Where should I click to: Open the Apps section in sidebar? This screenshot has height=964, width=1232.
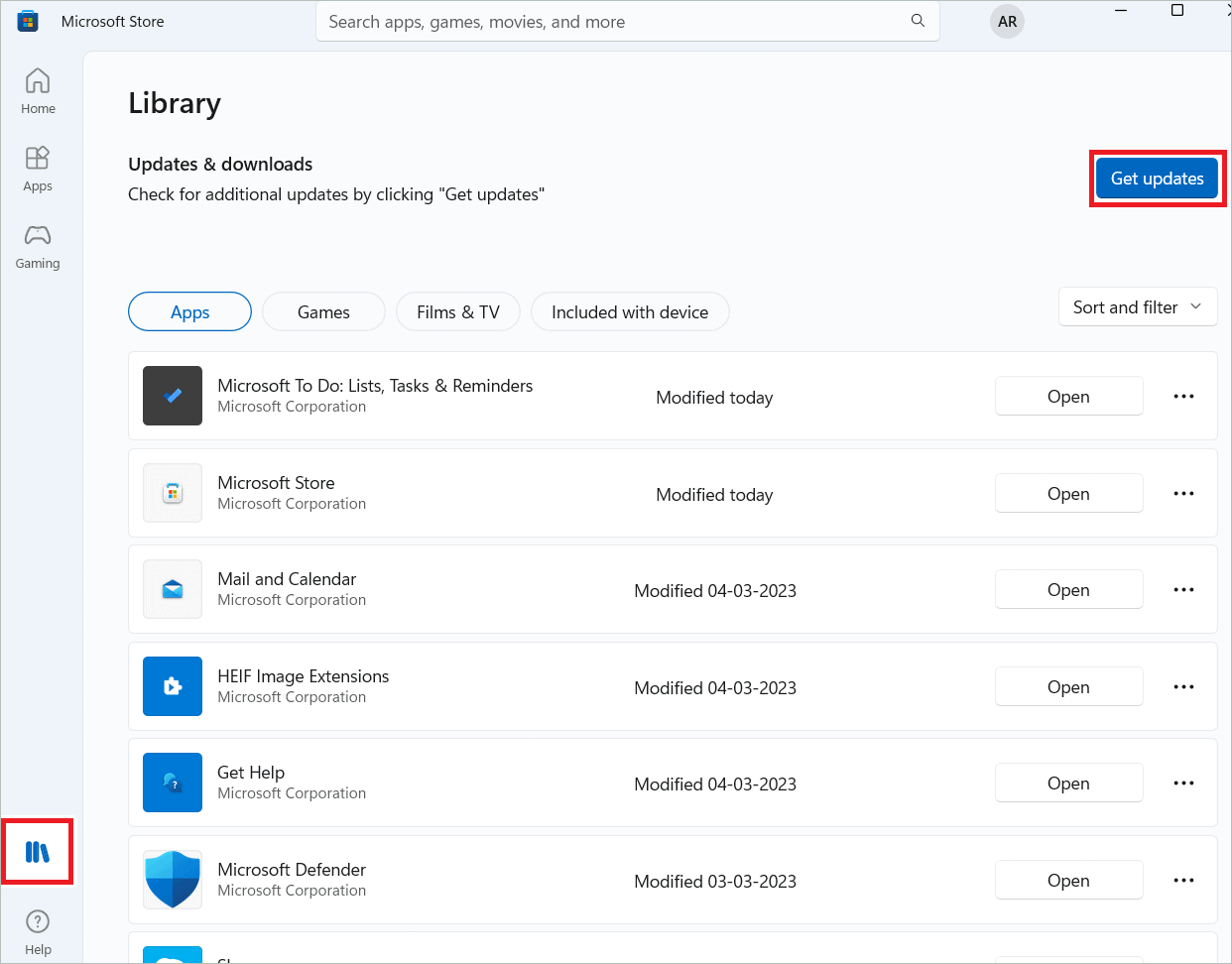click(x=38, y=169)
